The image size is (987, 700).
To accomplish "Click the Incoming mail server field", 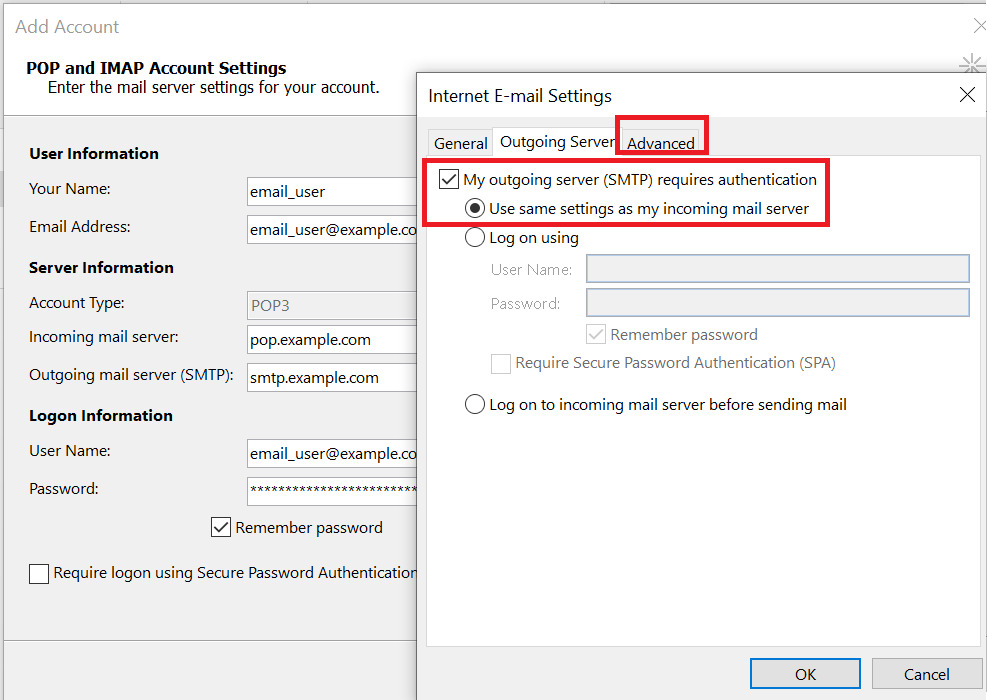I will tap(331, 339).
